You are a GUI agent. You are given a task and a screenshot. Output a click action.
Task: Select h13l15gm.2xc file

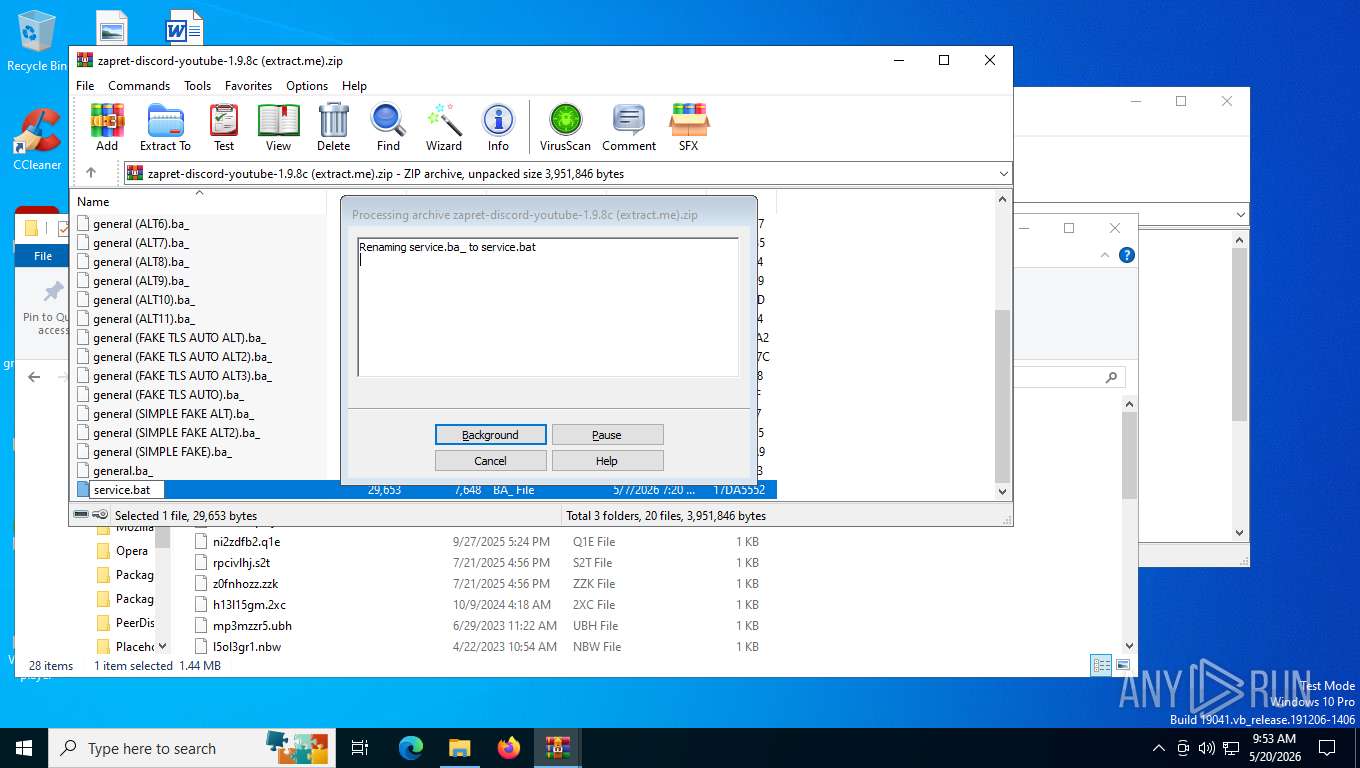249,605
